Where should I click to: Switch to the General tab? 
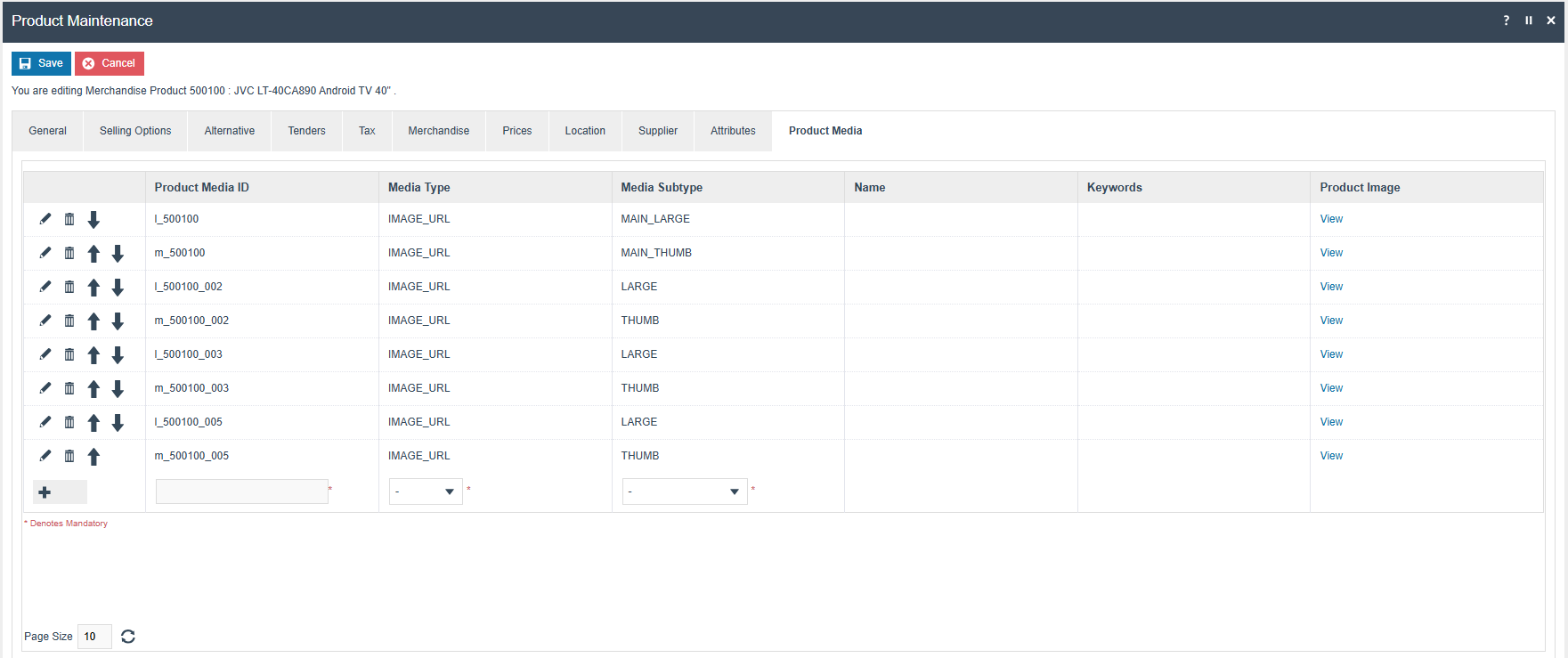(48, 131)
